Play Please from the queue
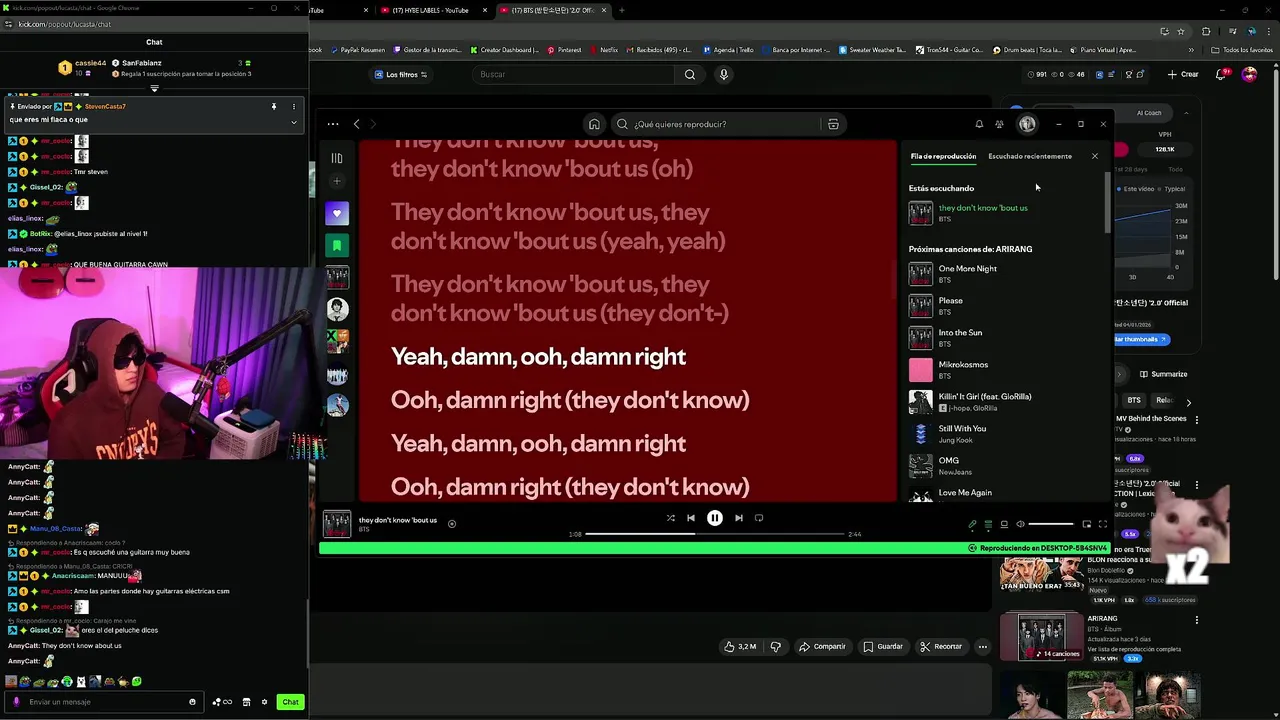The width and height of the screenshot is (1280, 720). [1005, 305]
